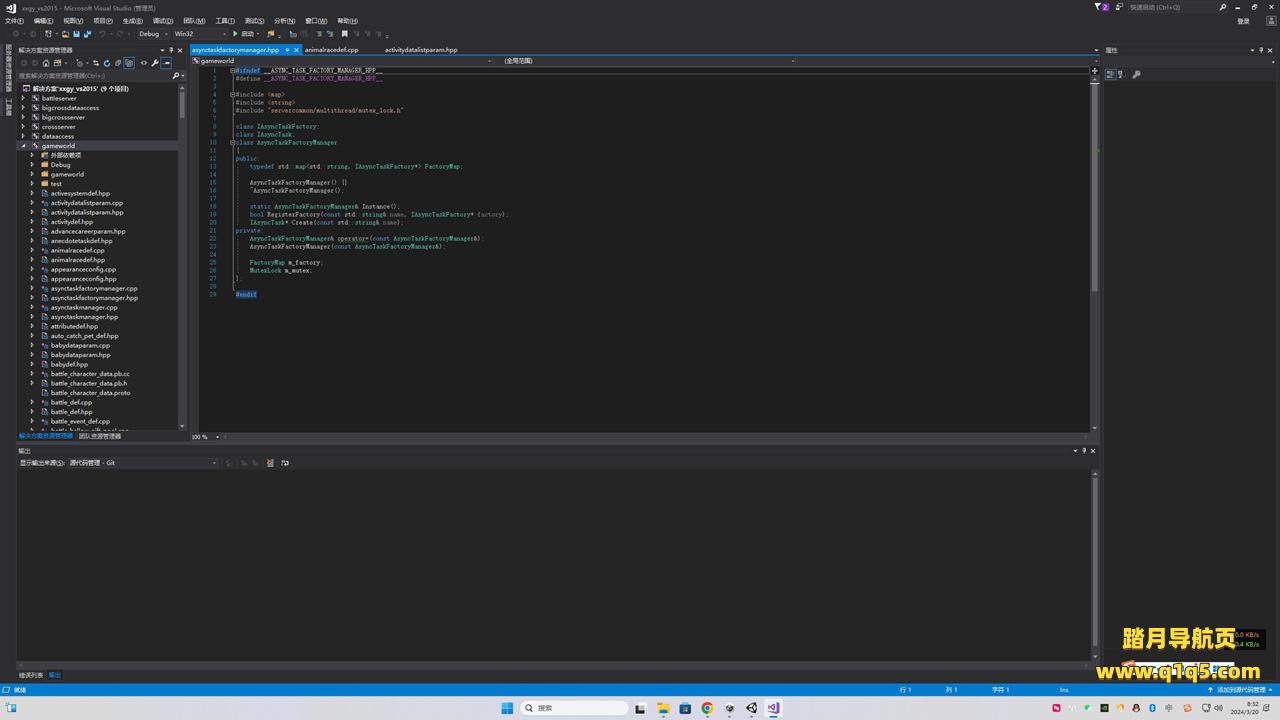The width and height of the screenshot is (1280, 720).
Task: Open Properties wrench icon in Solution Explorer
Action: click(155, 63)
